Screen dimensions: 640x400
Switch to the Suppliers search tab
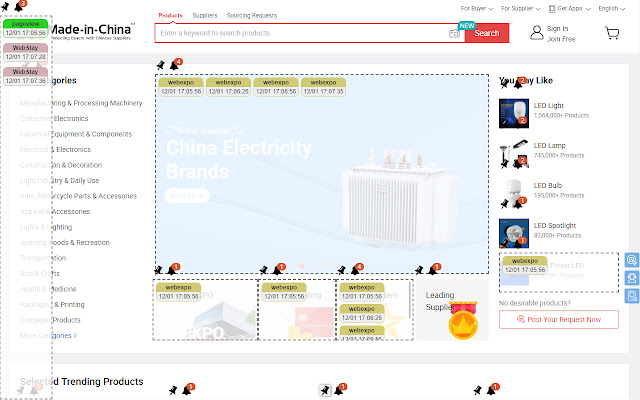[x=205, y=16]
